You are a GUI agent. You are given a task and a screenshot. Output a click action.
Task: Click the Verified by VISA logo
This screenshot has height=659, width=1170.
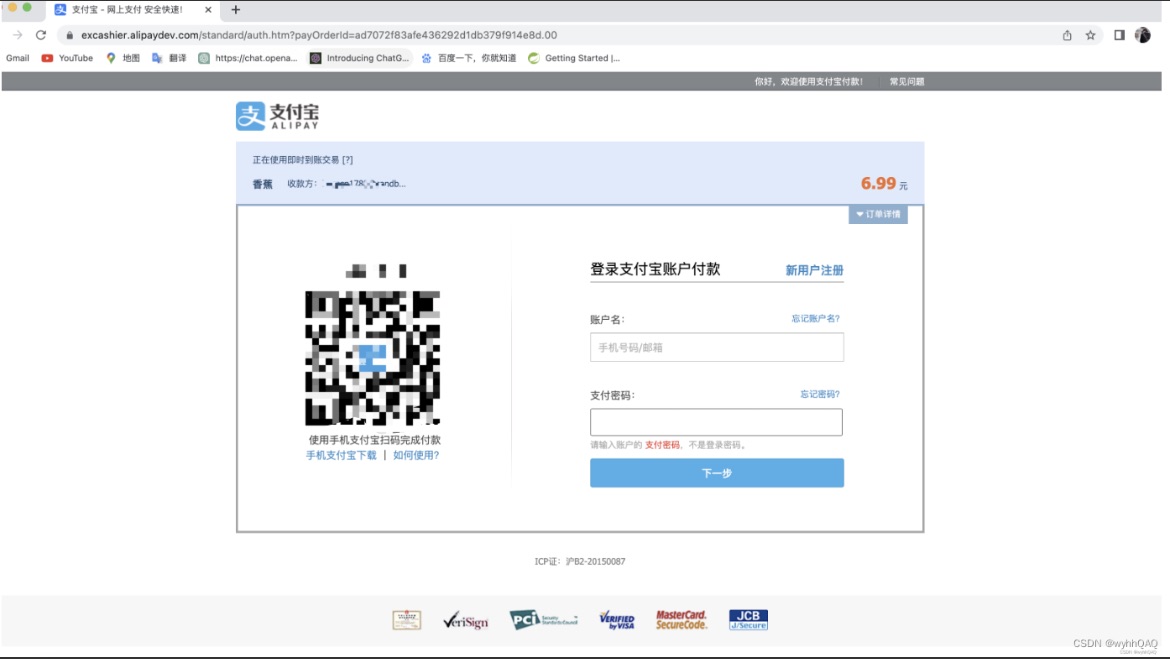tap(617, 620)
